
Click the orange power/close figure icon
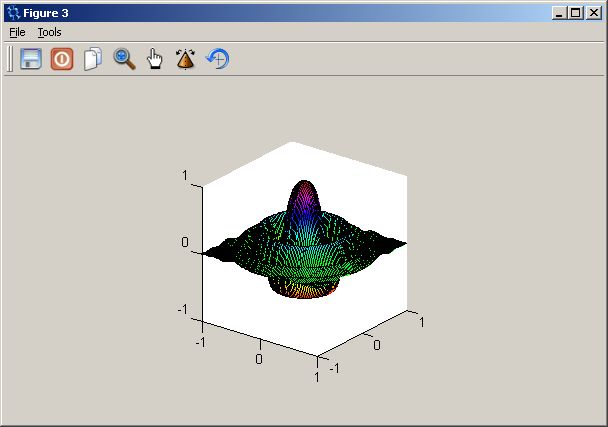(x=62, y=59)
